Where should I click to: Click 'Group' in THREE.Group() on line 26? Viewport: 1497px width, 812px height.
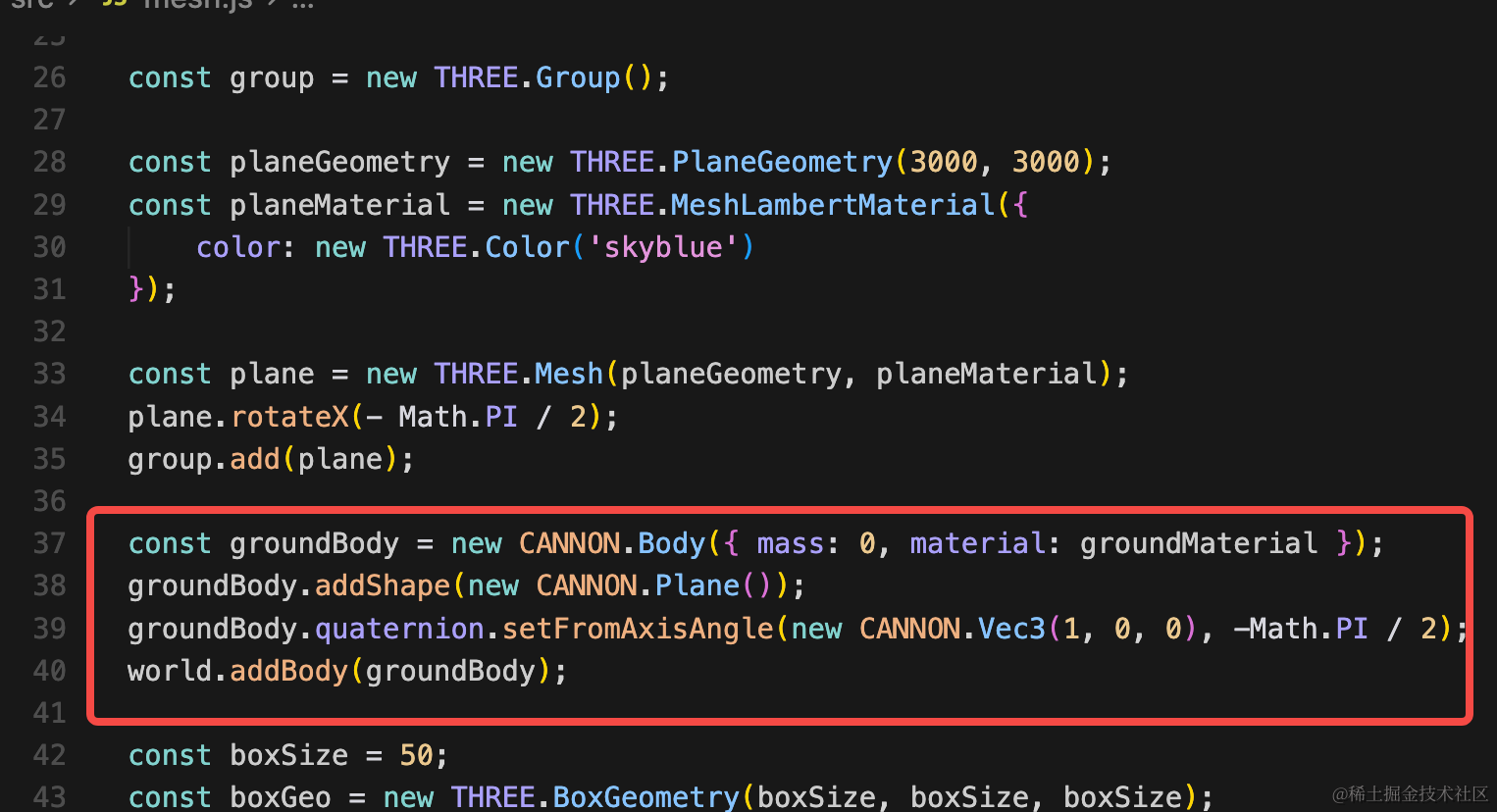[x=578, y=77]
